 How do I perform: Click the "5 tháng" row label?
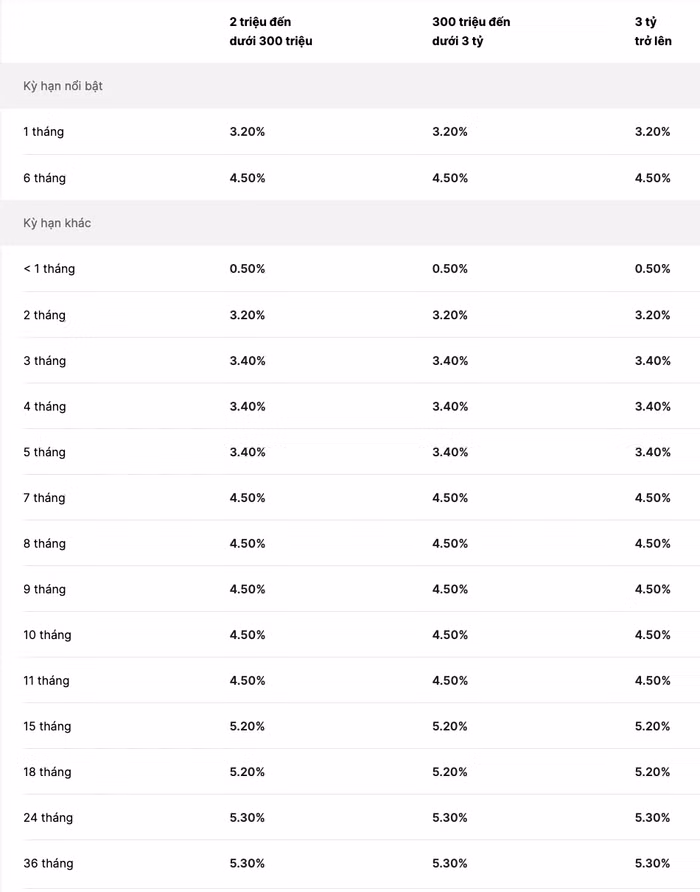click(x=45, y=452)
